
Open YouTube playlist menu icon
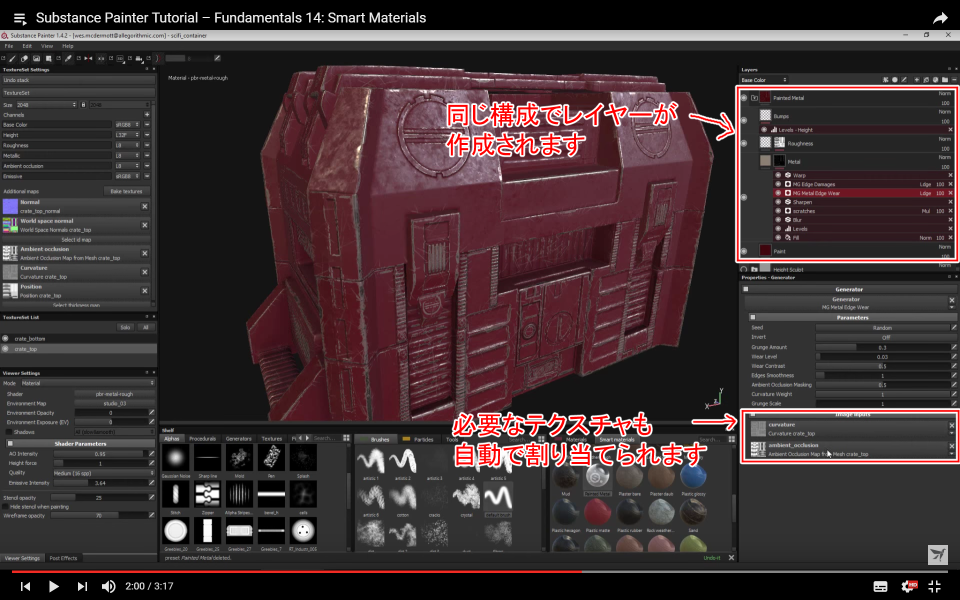point(20,18)
